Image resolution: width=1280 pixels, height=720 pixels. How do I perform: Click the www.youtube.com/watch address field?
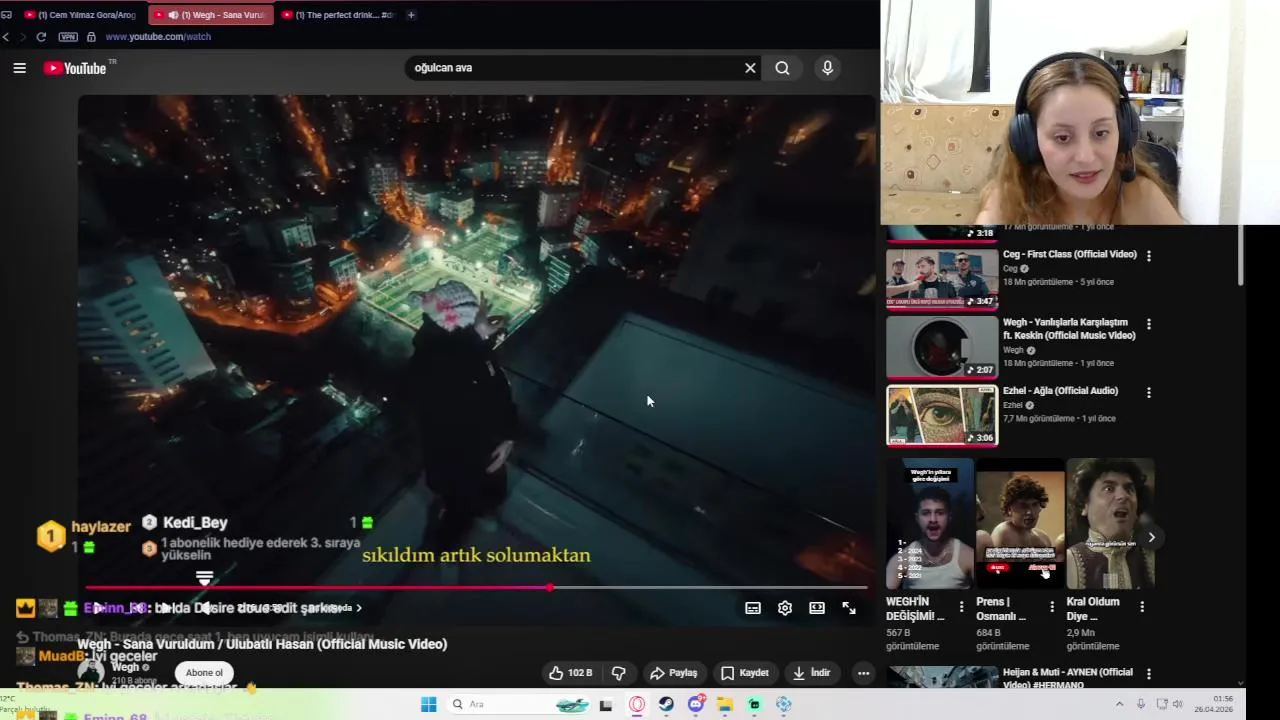[158, 37]
